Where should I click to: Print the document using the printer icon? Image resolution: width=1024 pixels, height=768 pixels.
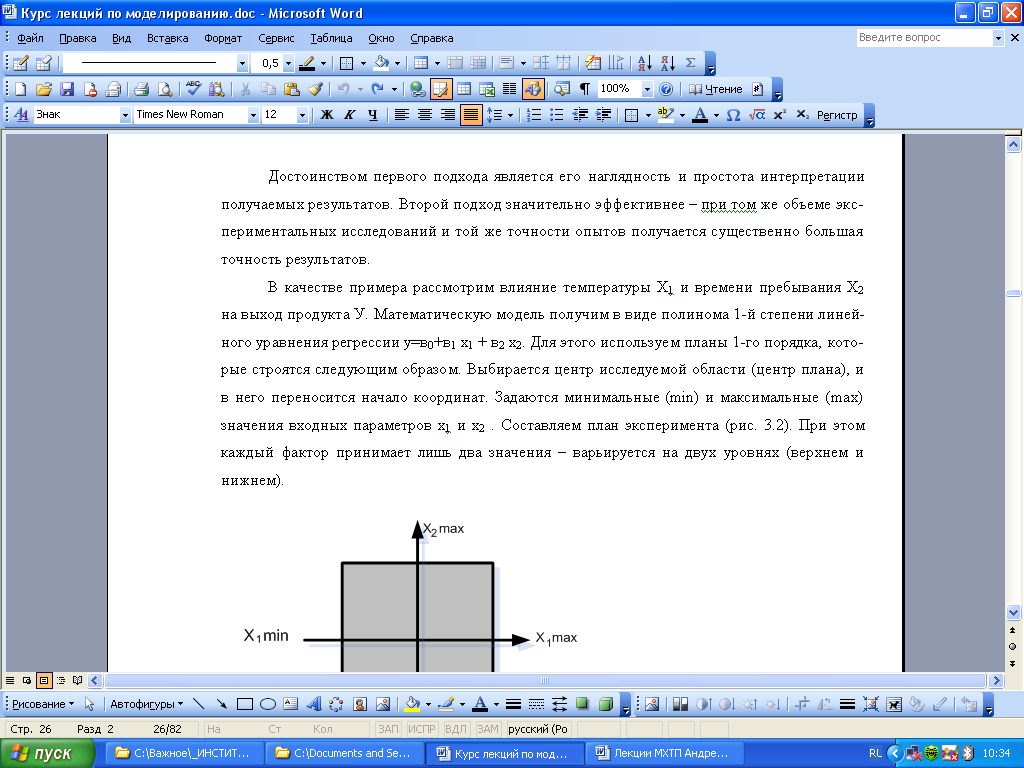141,89
